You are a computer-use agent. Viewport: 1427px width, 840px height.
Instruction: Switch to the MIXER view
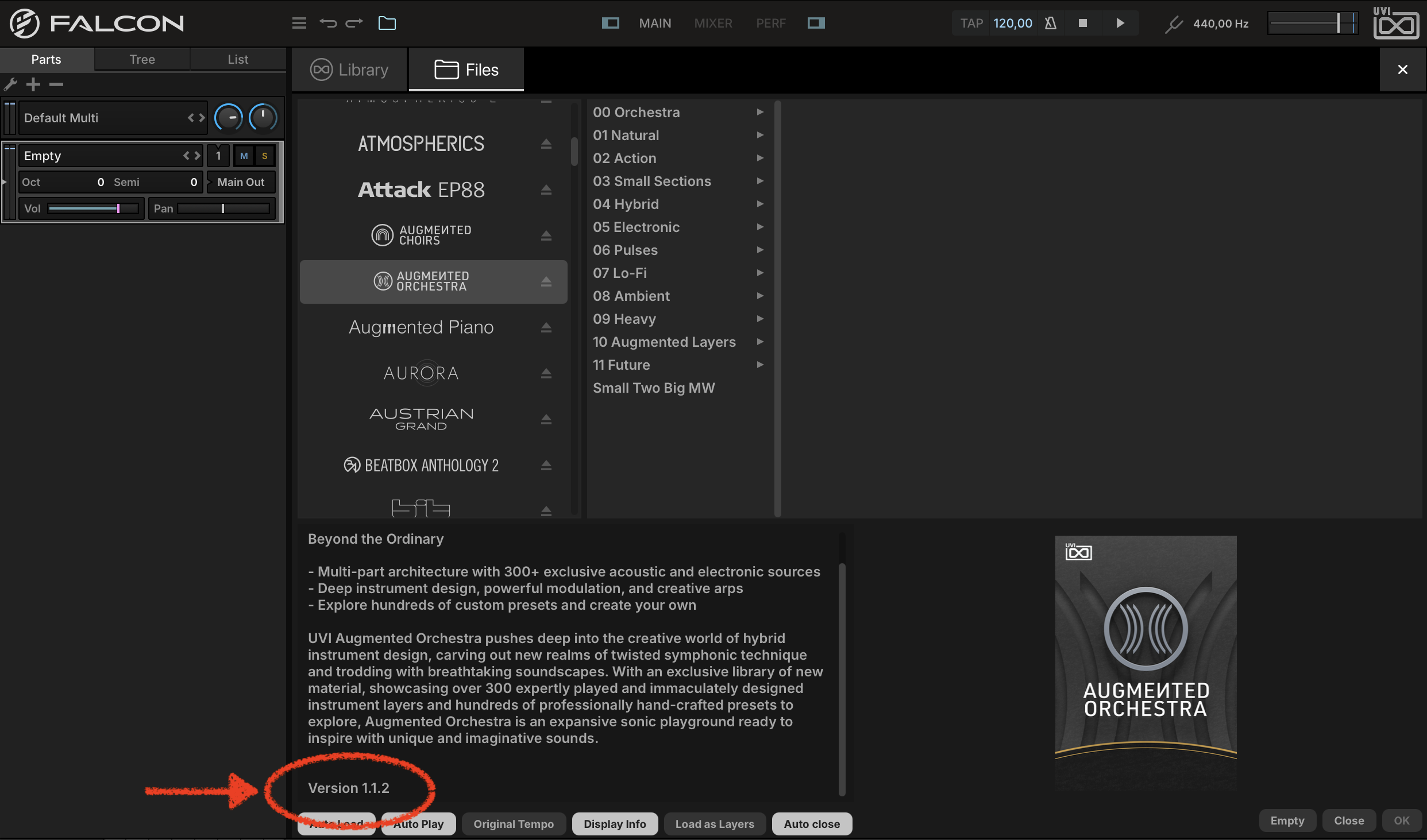[713, 23]
